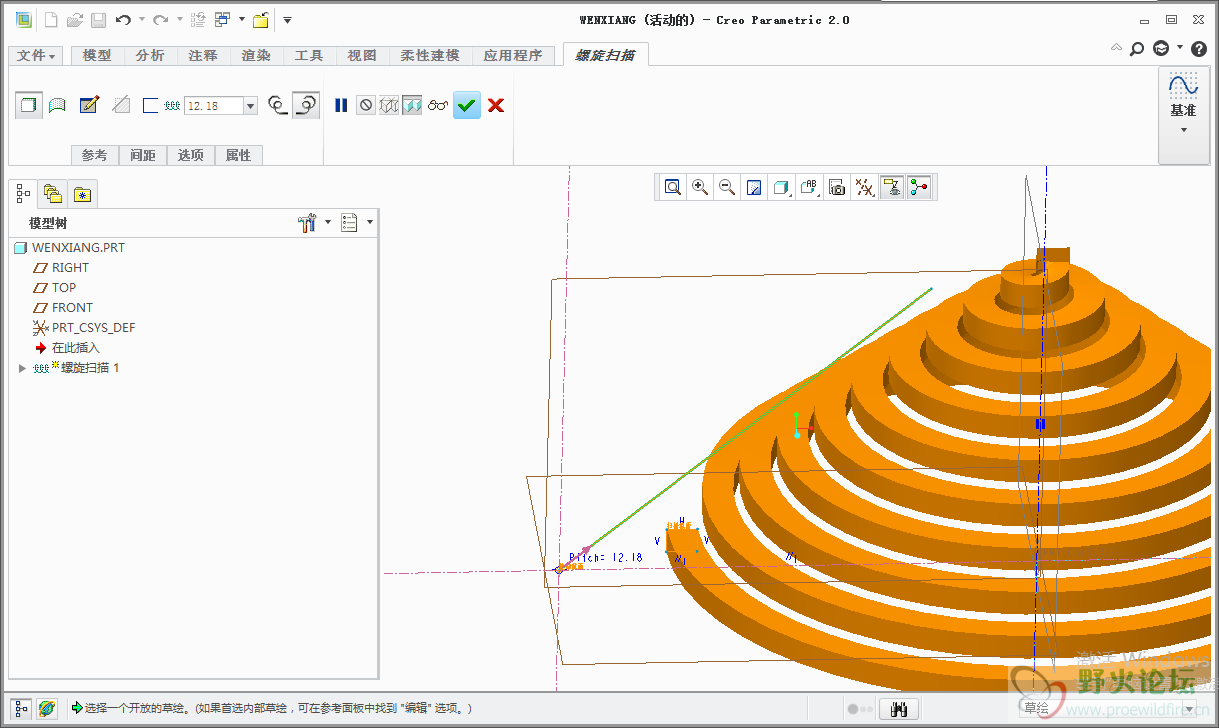Zoom out using the graphics toolbar
This screenshot has width=1219, height=728.
(727, 187)
